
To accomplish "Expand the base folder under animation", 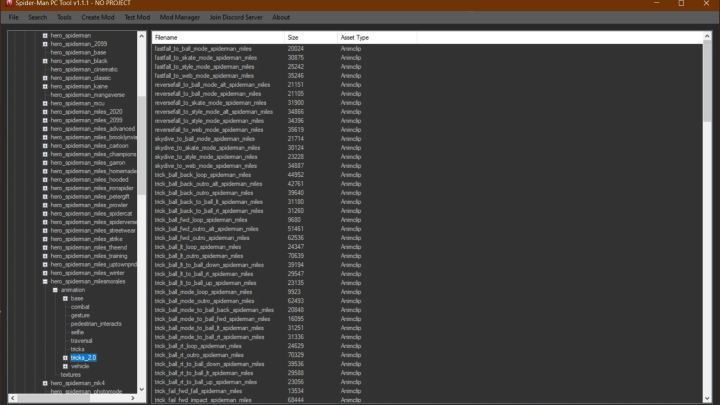I will tap(65, 298).
